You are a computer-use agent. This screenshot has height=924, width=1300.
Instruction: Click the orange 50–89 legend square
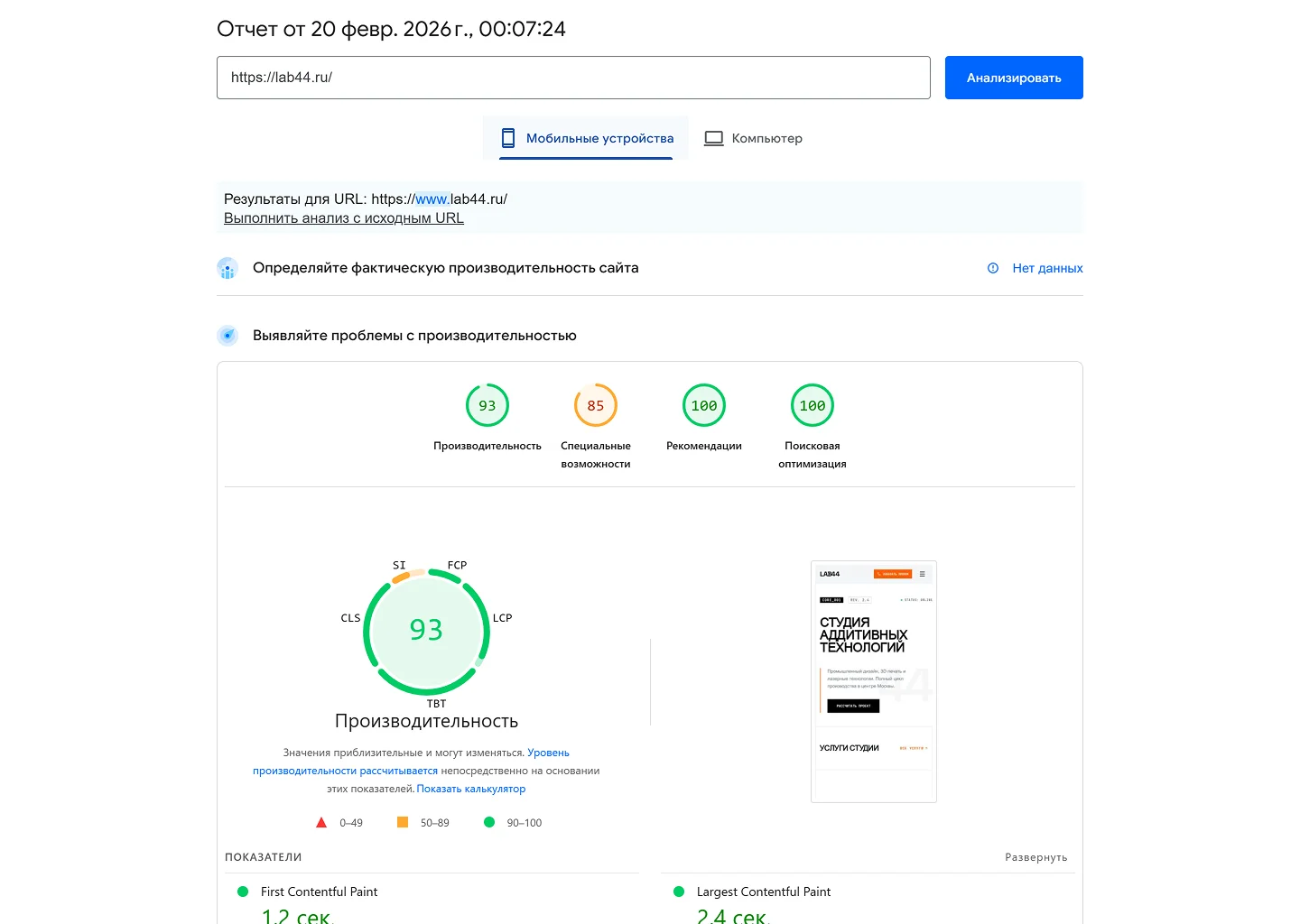(x=403, y=822)
